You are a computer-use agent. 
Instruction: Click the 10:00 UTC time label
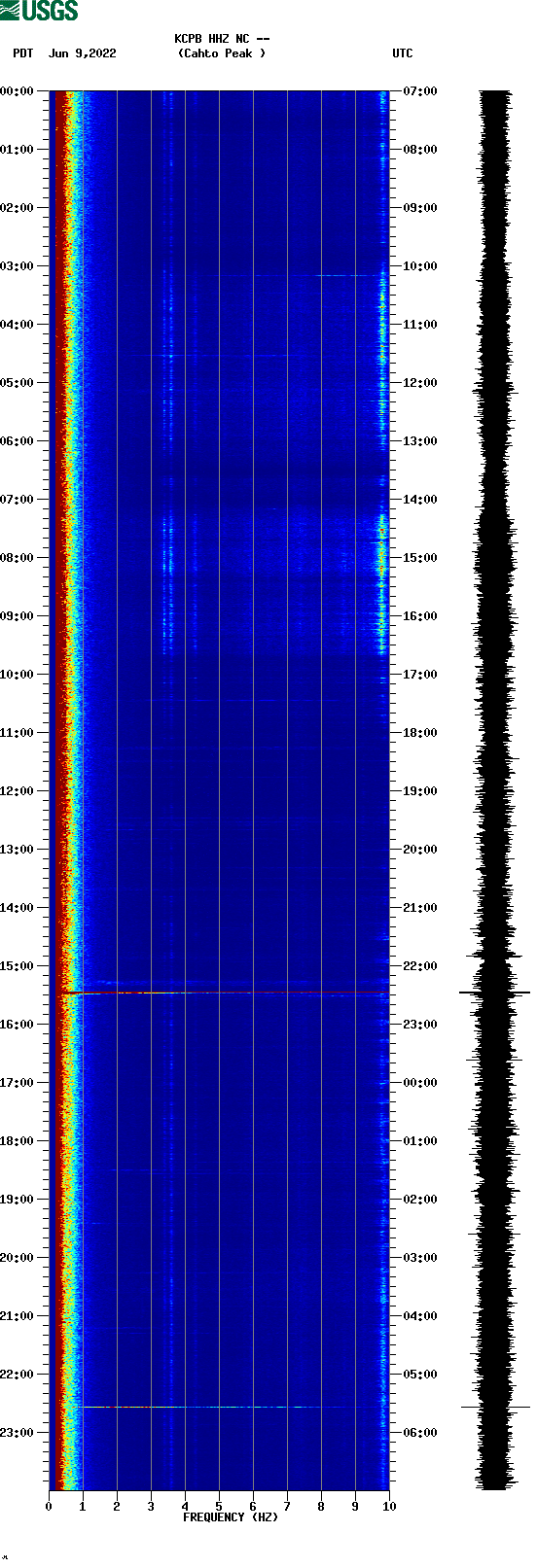coord(420,266)
